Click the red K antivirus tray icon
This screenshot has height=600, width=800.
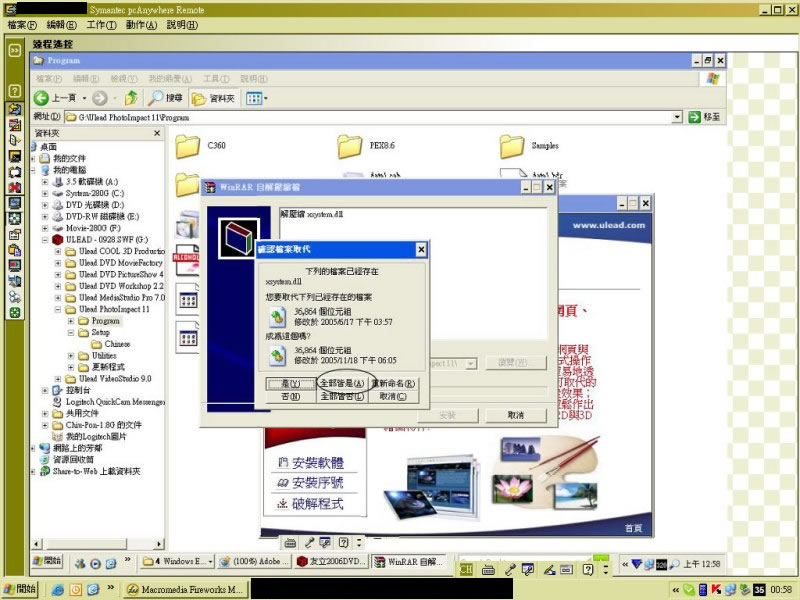pyautogui.click(x=716, y=590)
